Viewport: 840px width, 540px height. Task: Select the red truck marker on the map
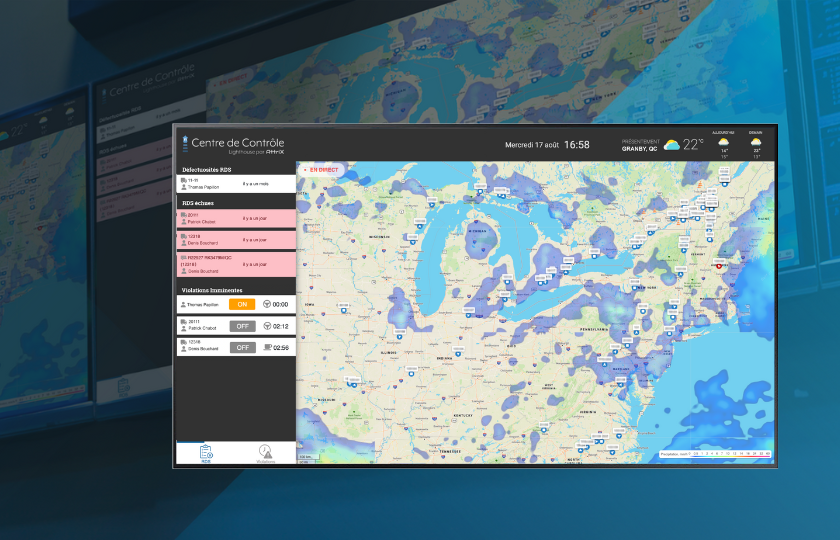pyautogui.click(x=718, y=266)
